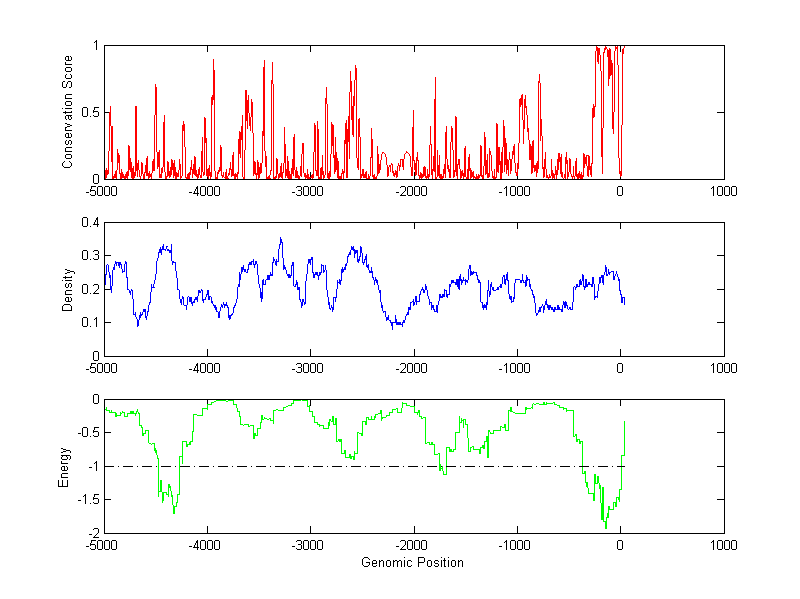Click the 'Genomic Position' x-axis label

point(412,562)
